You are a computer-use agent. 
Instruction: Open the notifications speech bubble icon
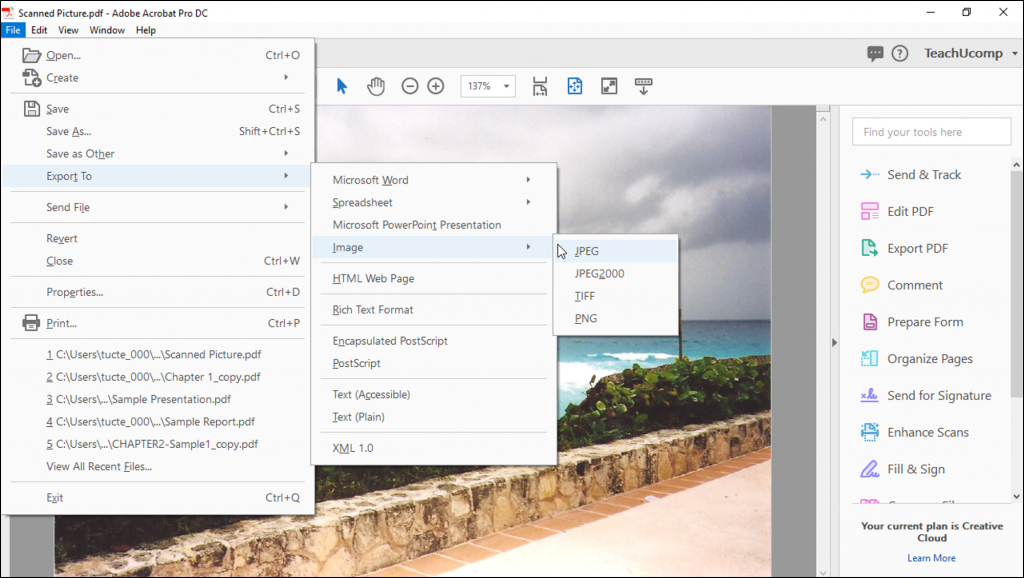pos(875,54)
